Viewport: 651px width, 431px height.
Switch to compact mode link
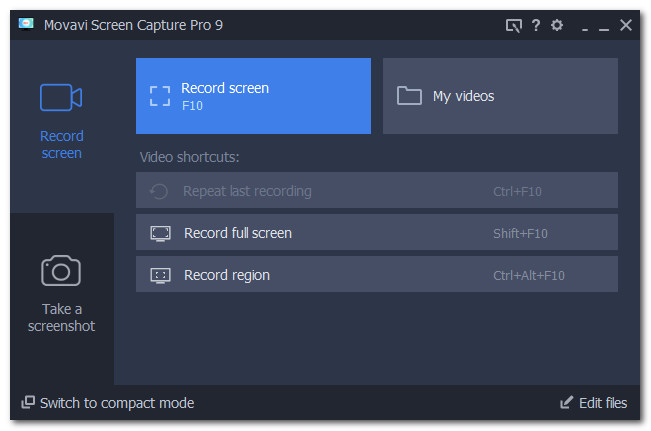pyautogui.click(x=108, y=403)
